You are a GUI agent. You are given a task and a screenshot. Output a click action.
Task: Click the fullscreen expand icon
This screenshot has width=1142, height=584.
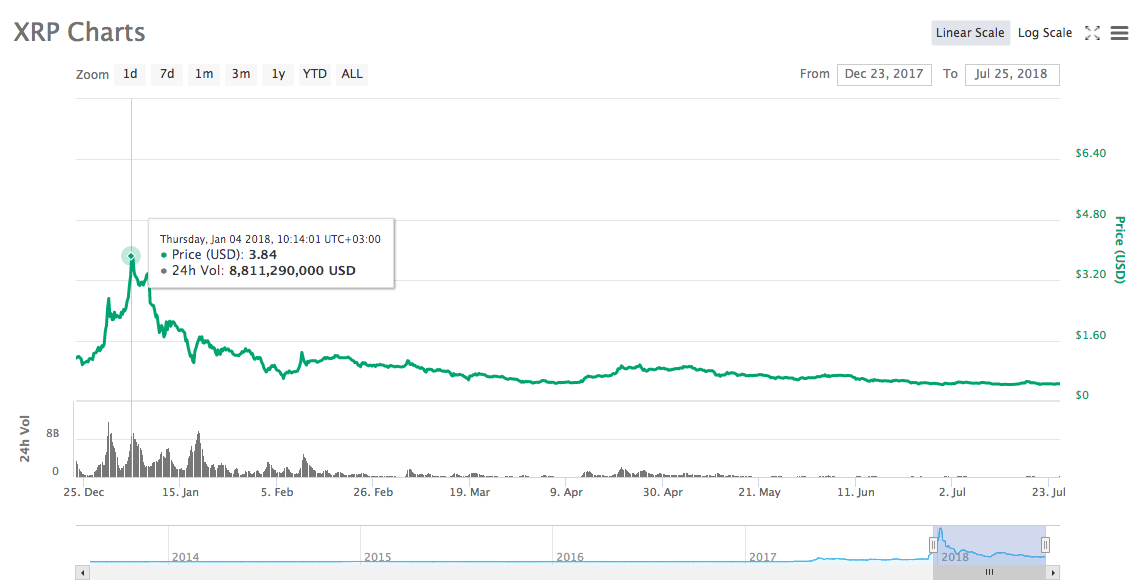pos(1092,32)
